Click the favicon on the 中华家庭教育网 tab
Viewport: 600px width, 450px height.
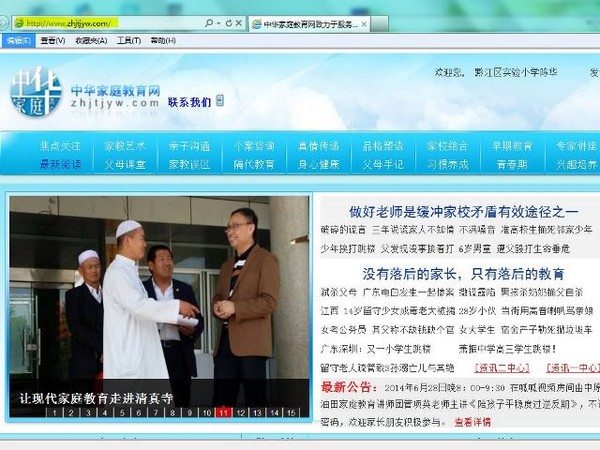[256, 22]
